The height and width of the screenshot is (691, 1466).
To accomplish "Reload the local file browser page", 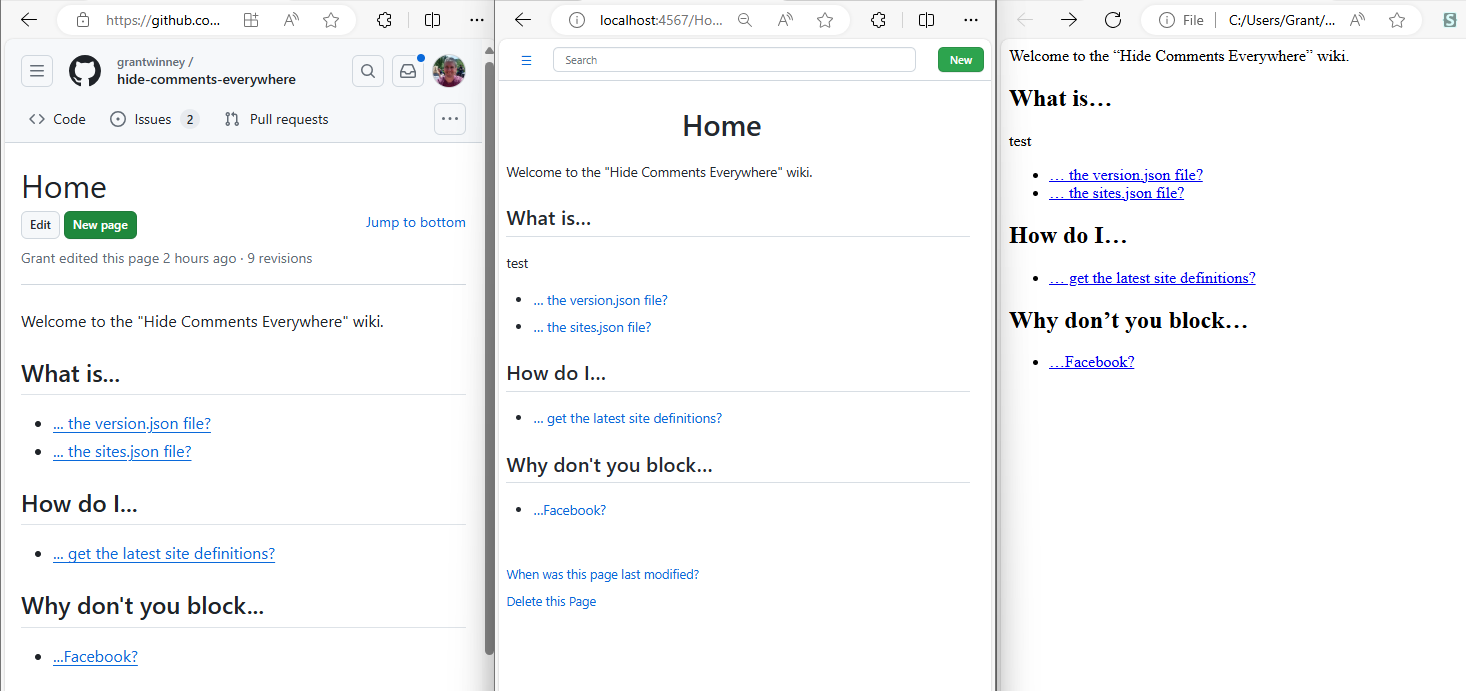I will point(1112,20).
